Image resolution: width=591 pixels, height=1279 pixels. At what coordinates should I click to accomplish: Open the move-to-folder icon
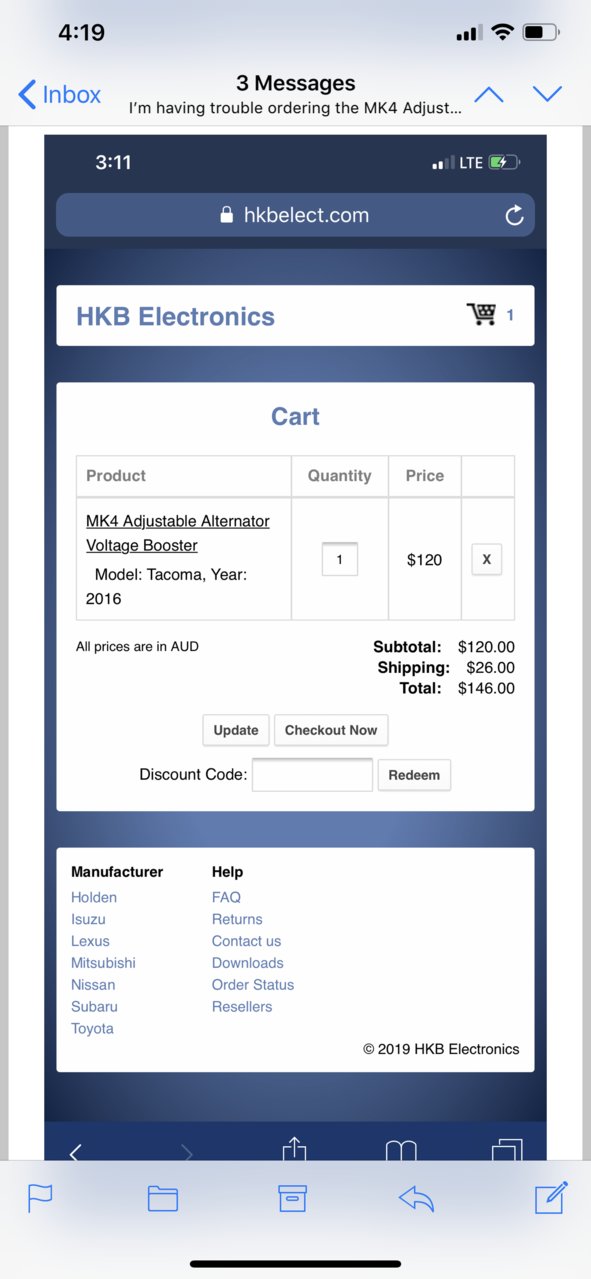163,1198
